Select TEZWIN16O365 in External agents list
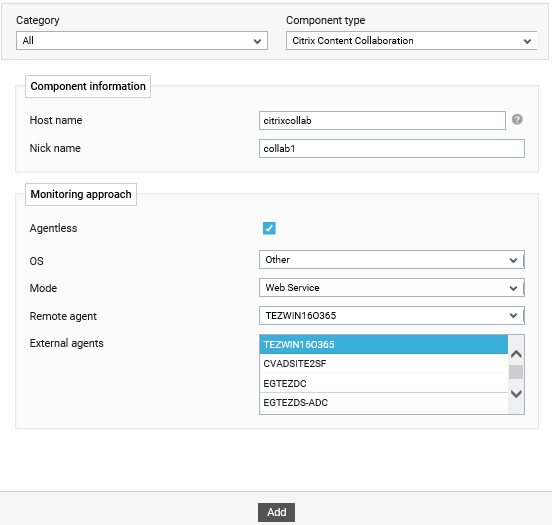The height and width of the screenshot is (525, 552). coord(384,344)
